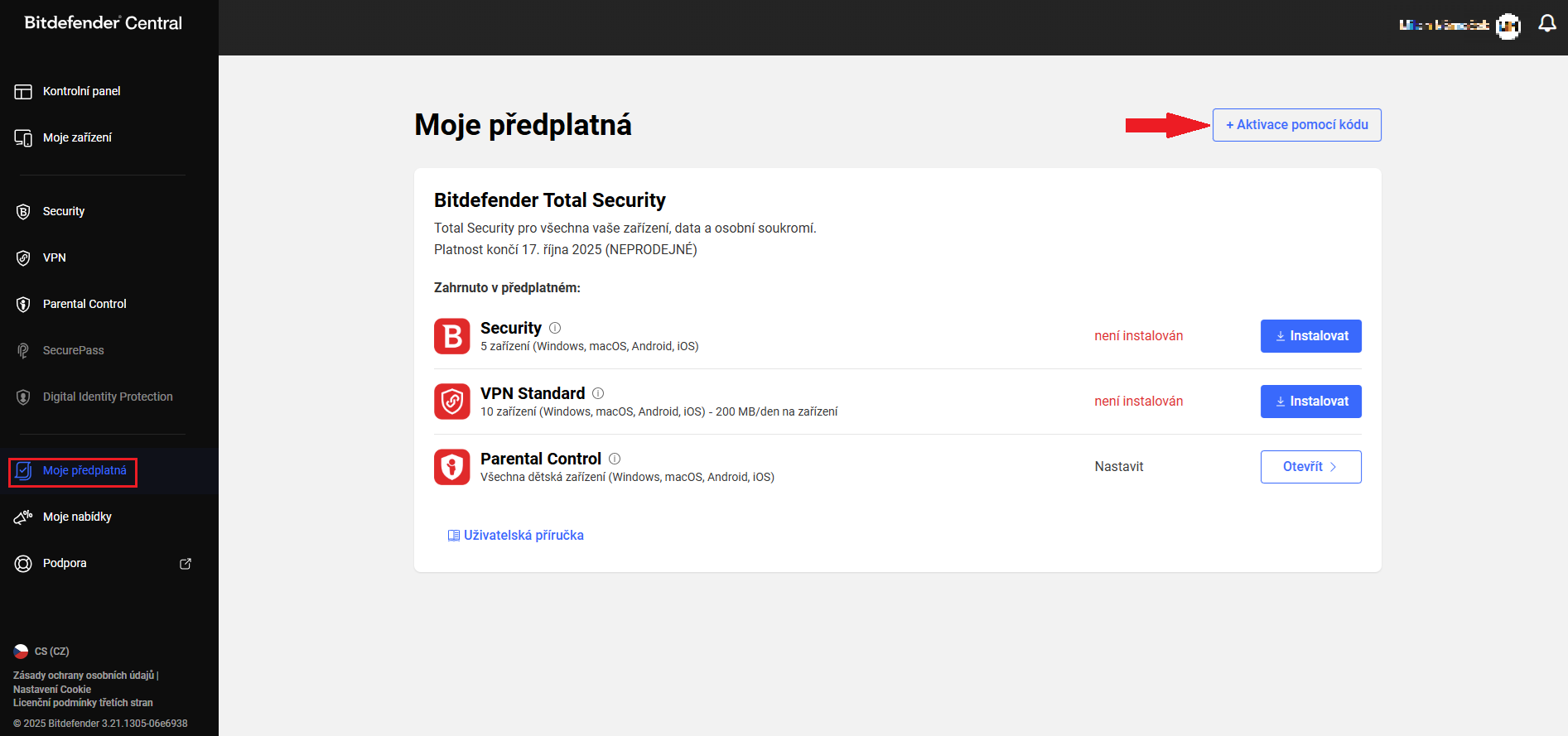Click the external link icon beside Podpora
Screen dimensions: 1568x736
point(186,563)
